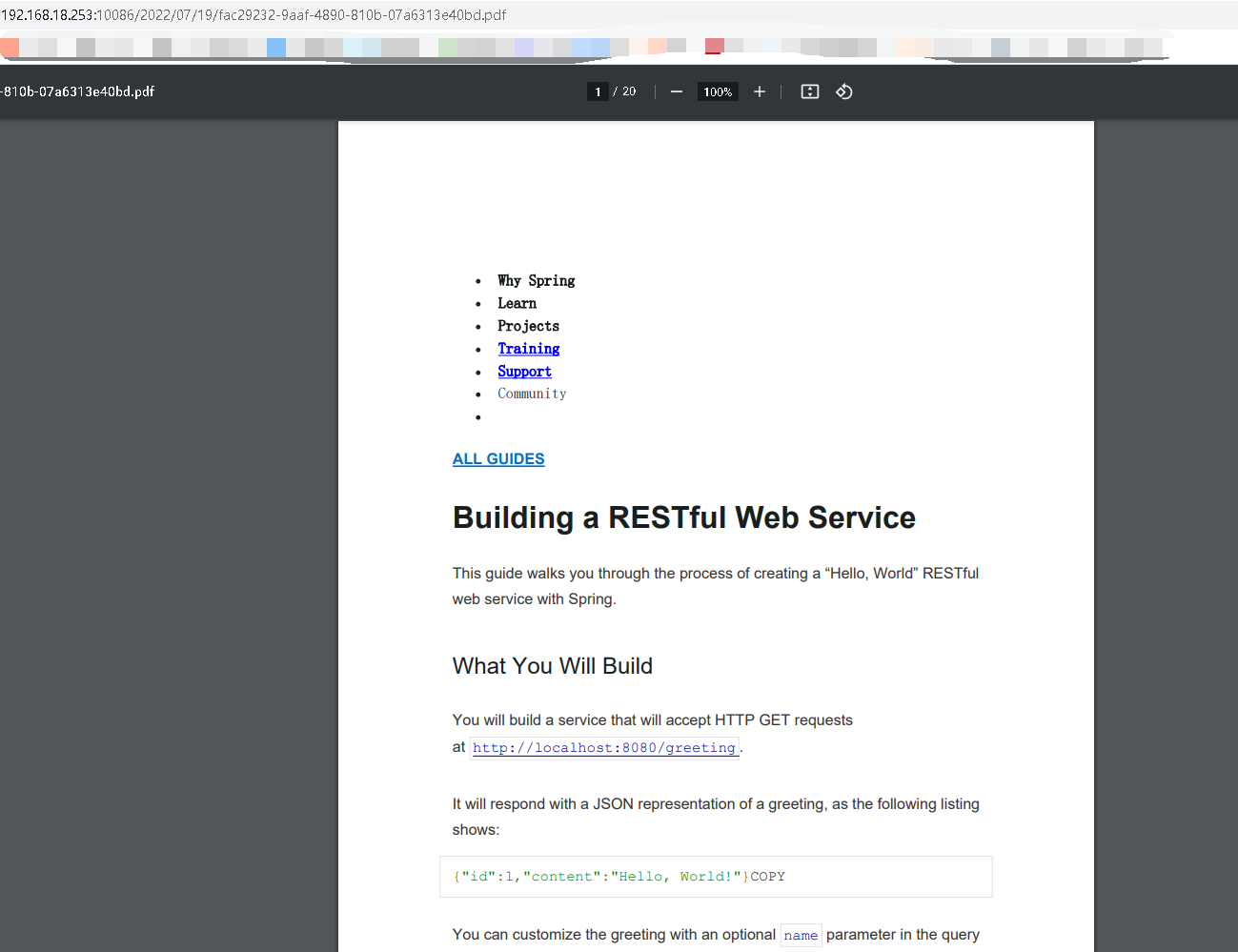Click the 'name' inline code parameter
The image size is (1238, 952).
coord(801,936)
